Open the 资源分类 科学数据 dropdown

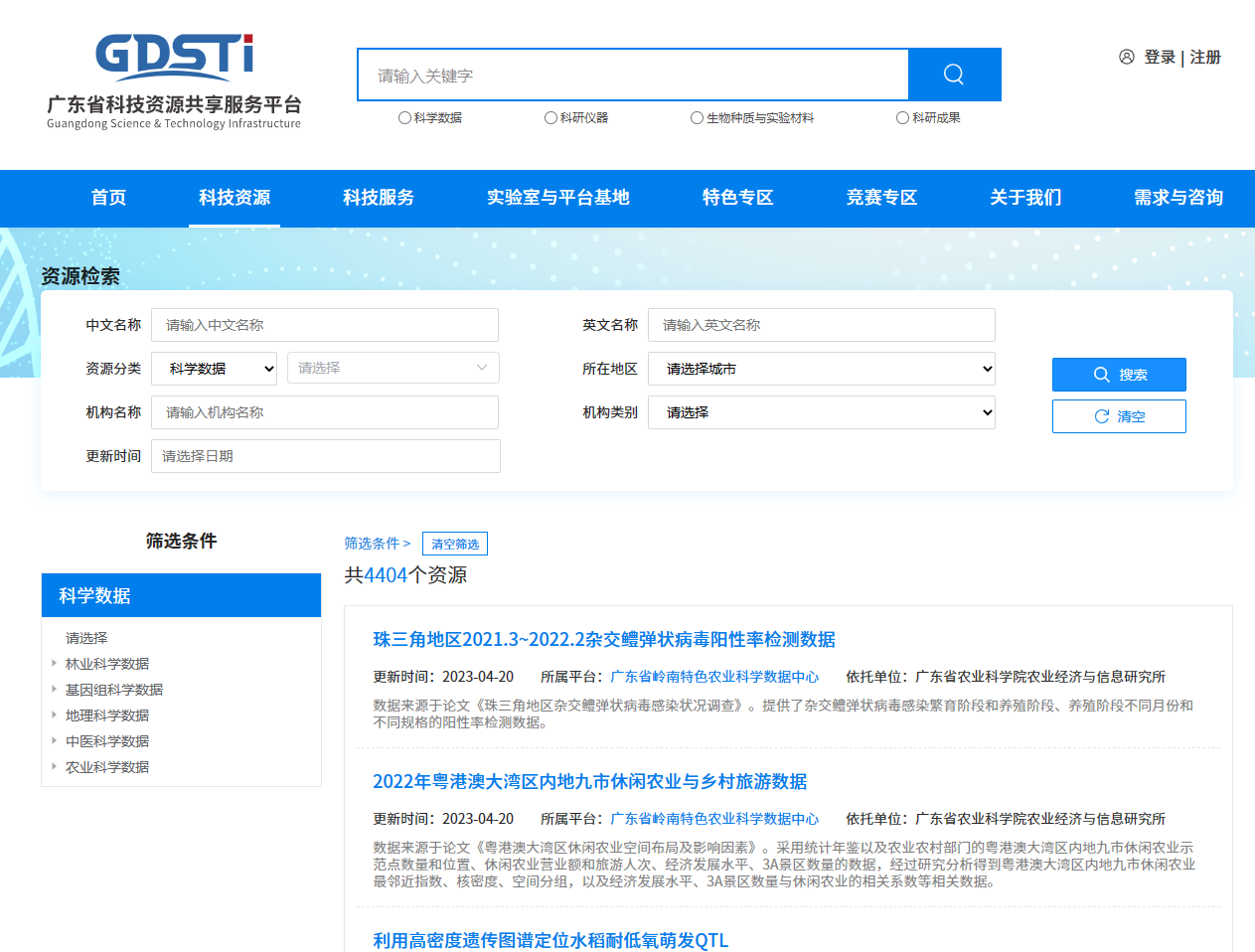click(215, 369)
